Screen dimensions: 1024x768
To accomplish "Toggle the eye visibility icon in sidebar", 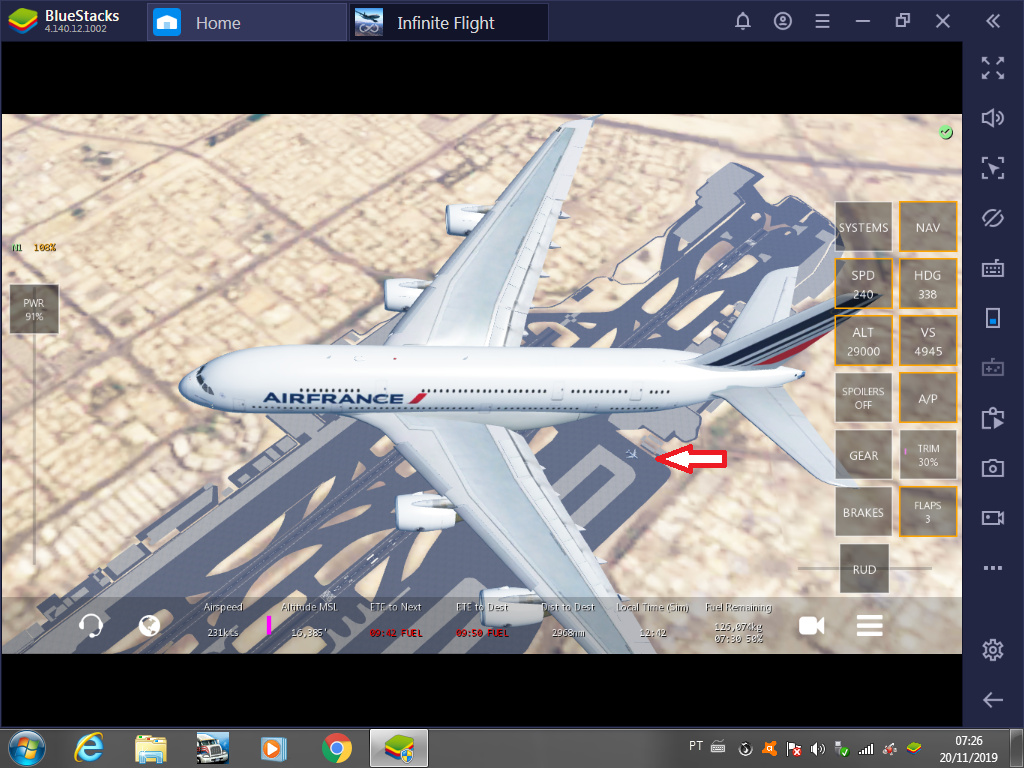I will click(x=993, y=218).
